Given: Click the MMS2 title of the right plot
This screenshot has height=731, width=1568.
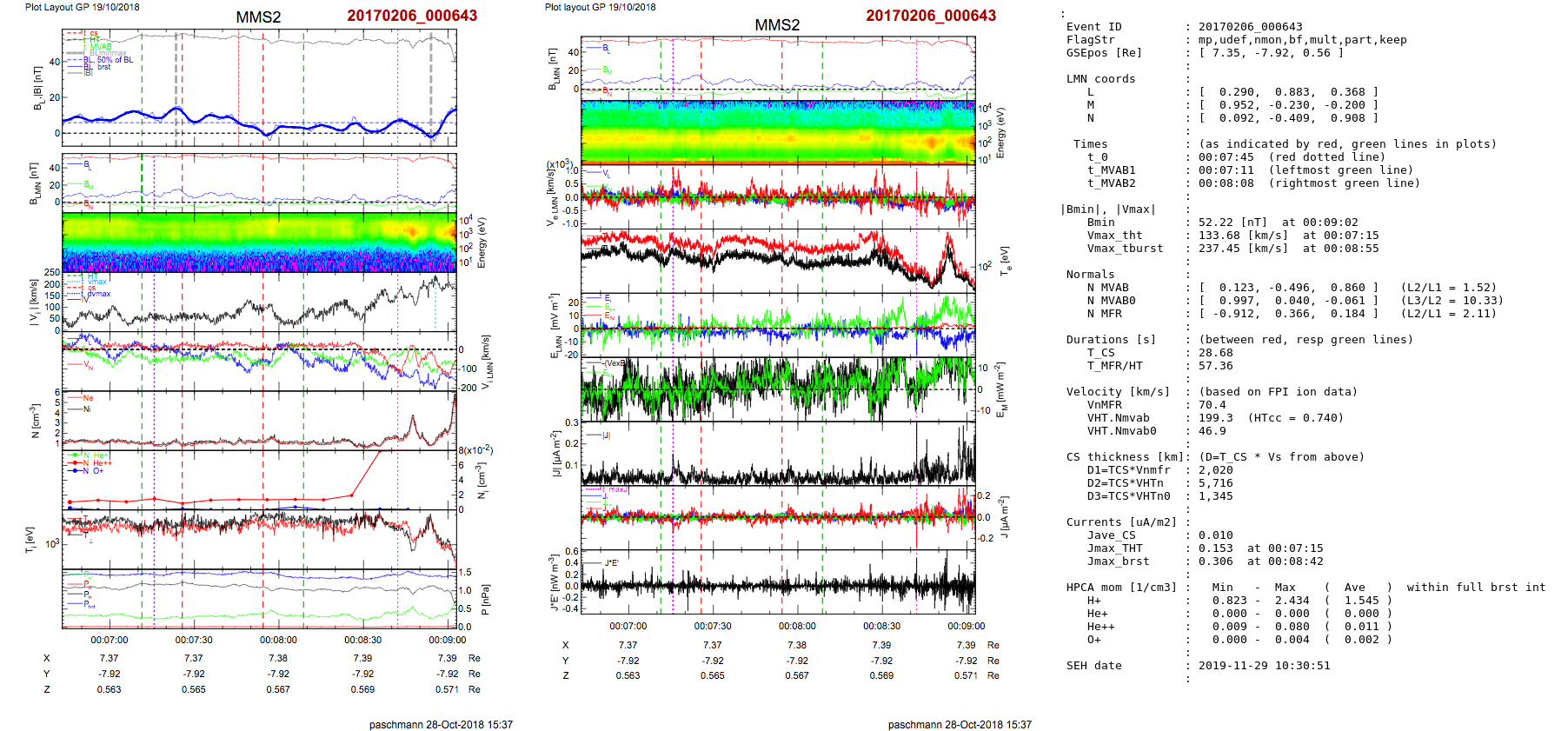Looking at the screenshot, I should [777, 25].
